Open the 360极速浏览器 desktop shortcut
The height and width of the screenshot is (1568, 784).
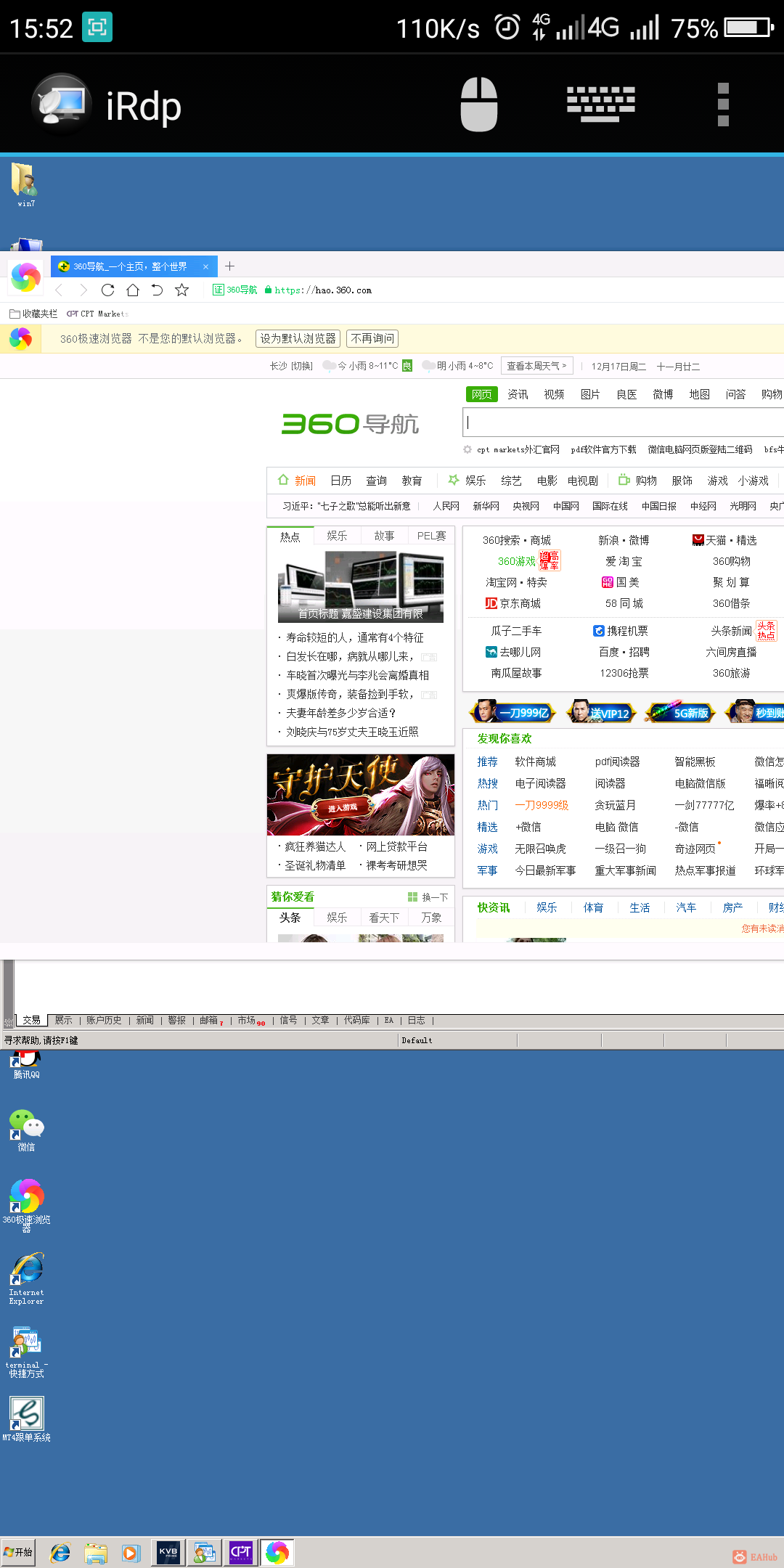pos(26,1206)
